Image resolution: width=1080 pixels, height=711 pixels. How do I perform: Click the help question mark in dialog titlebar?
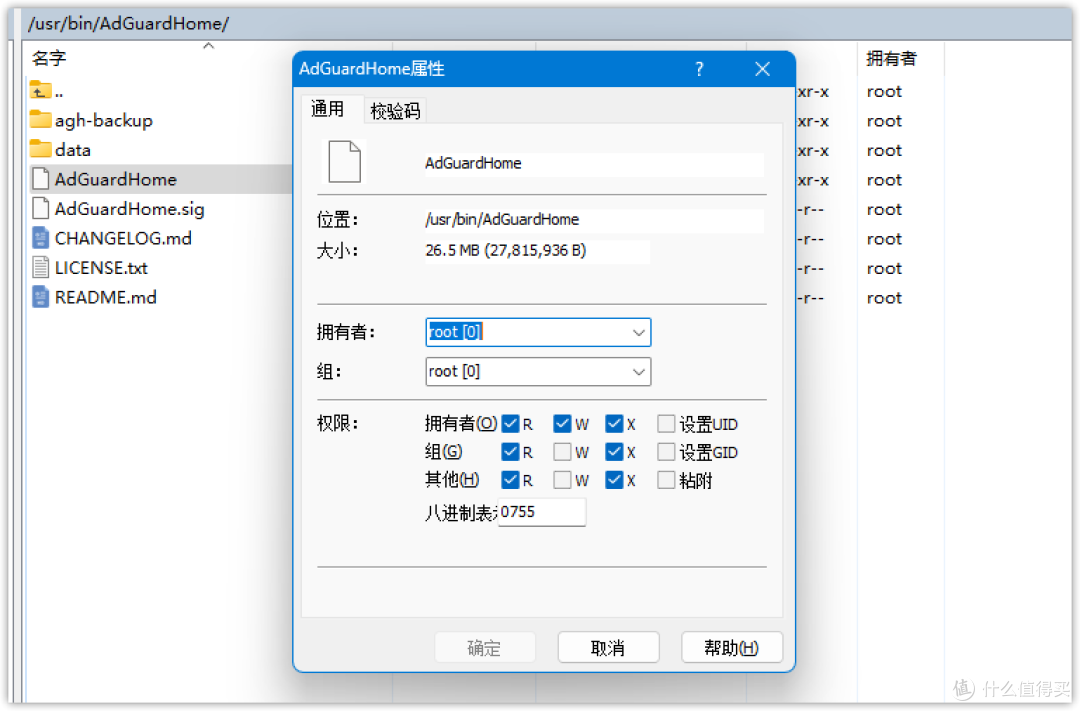click(699, 69)
